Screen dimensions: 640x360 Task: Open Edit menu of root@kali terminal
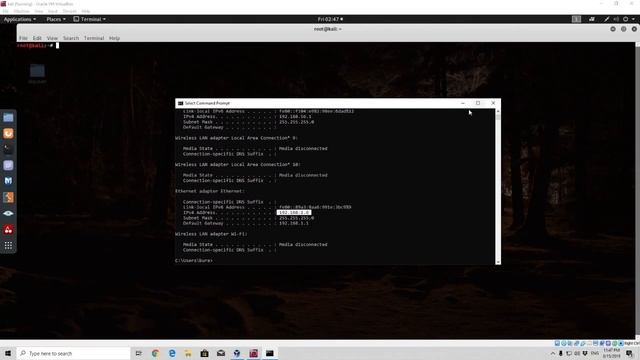coord(37,38)
